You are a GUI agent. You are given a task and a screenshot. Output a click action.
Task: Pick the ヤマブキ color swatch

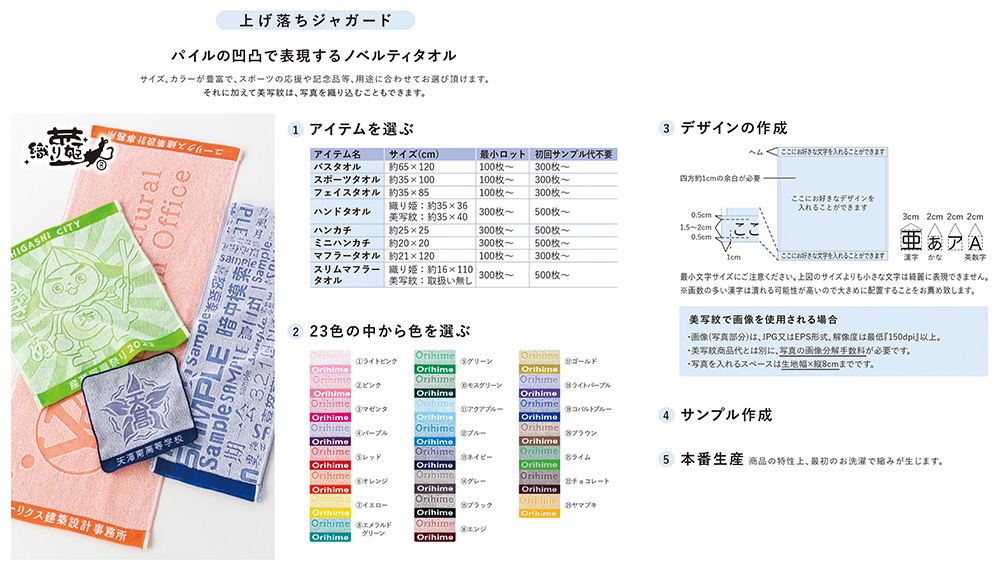(x=539, y=506)
